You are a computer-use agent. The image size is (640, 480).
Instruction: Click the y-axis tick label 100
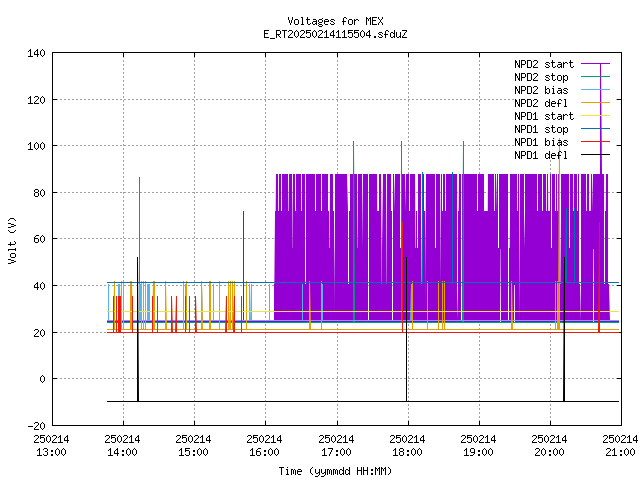point(36,146)
